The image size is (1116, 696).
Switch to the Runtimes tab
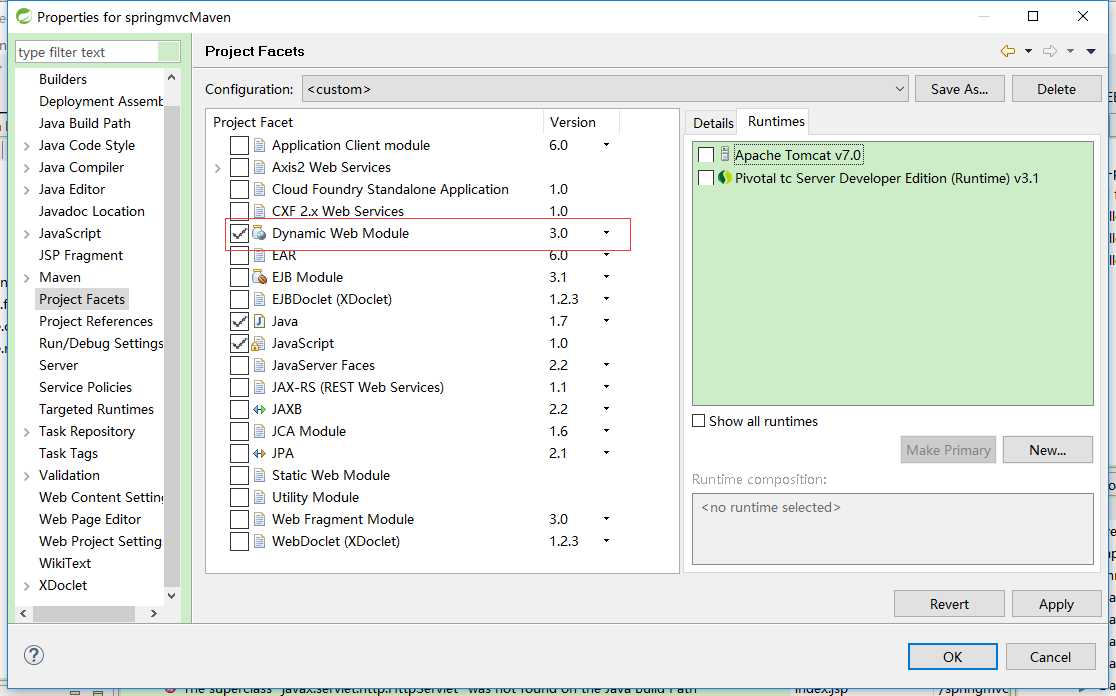[x=776, y=122]
